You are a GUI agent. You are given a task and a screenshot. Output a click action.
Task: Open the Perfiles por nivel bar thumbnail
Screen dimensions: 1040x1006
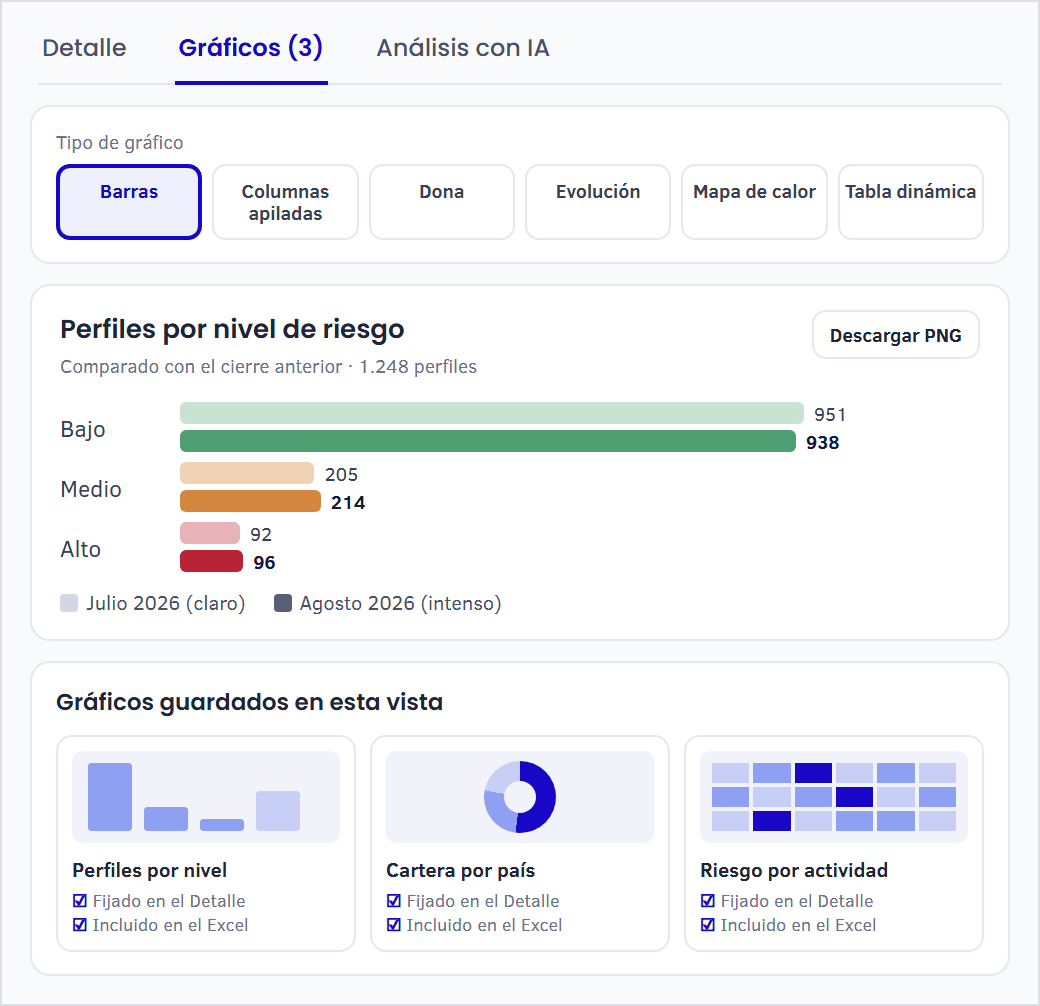pos(206,796)
